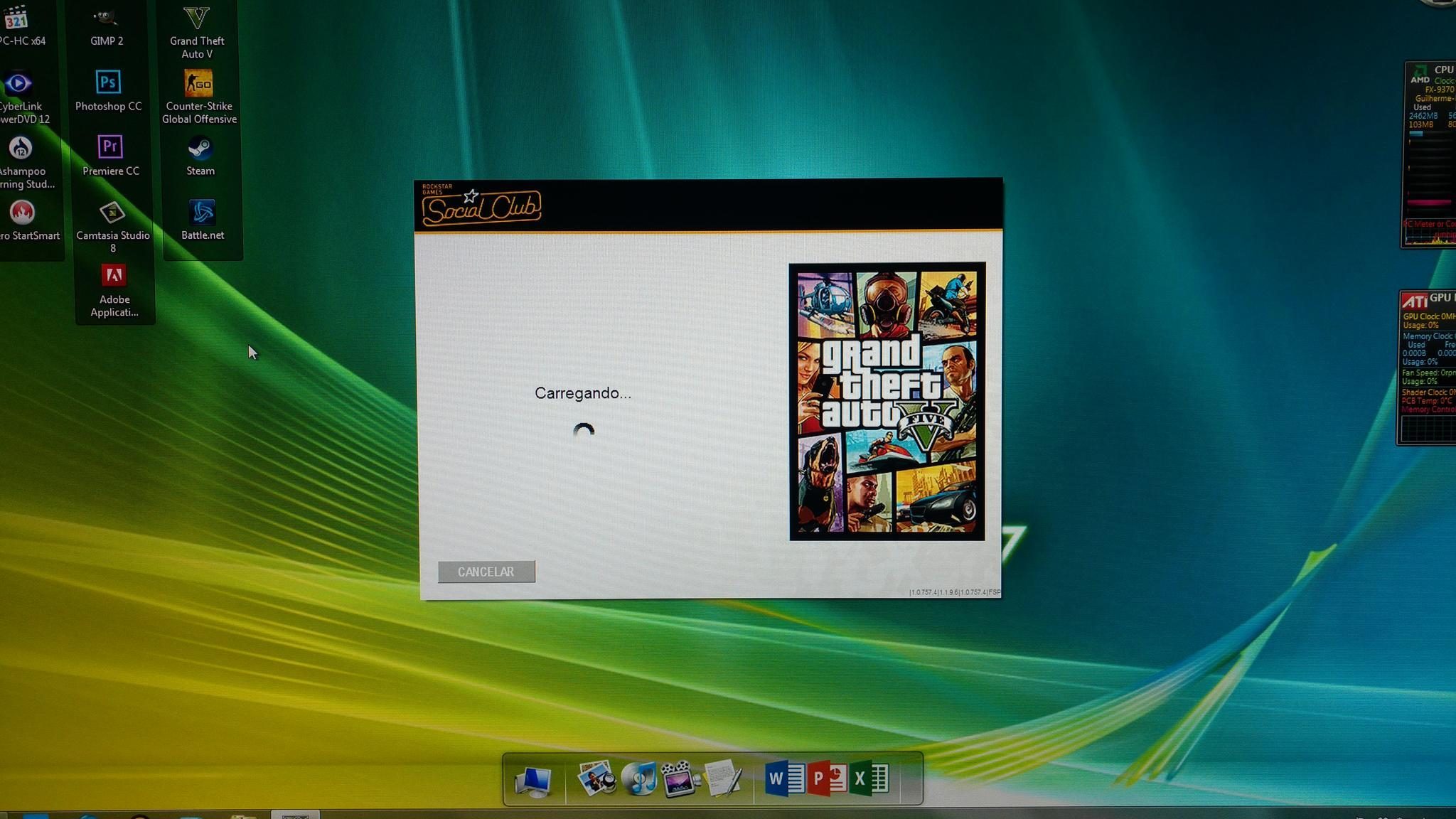The height and width of the screenshot is (819, 1456).
Task: Open the Premiere CC desktop icon
Action: [110, 156]
